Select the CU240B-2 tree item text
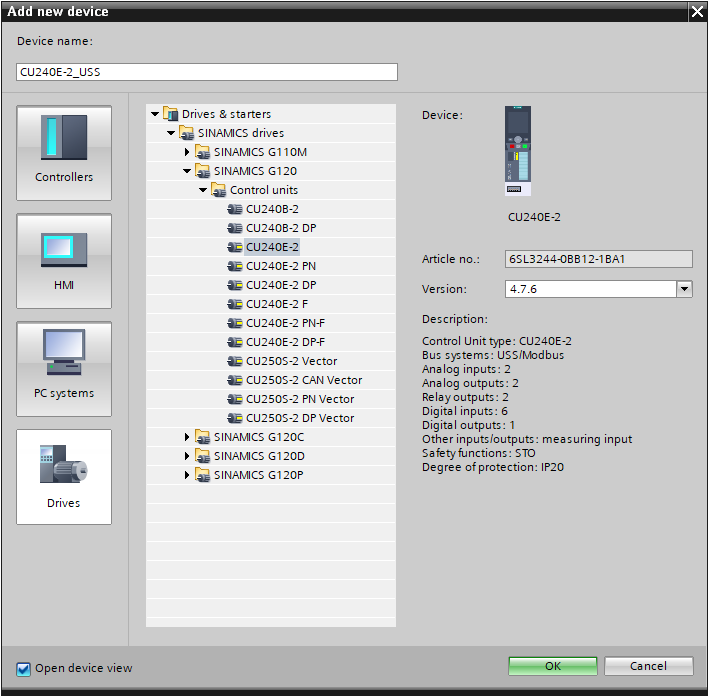 click(272, 209)
